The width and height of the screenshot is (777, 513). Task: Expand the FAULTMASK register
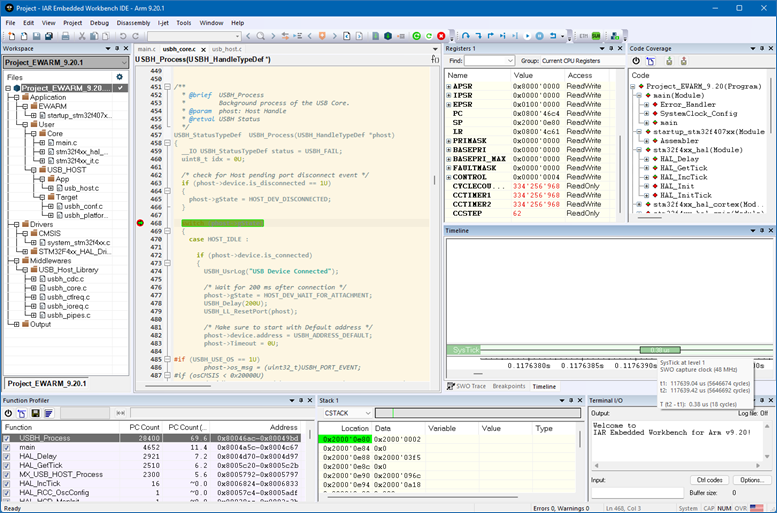coord(449,168)
